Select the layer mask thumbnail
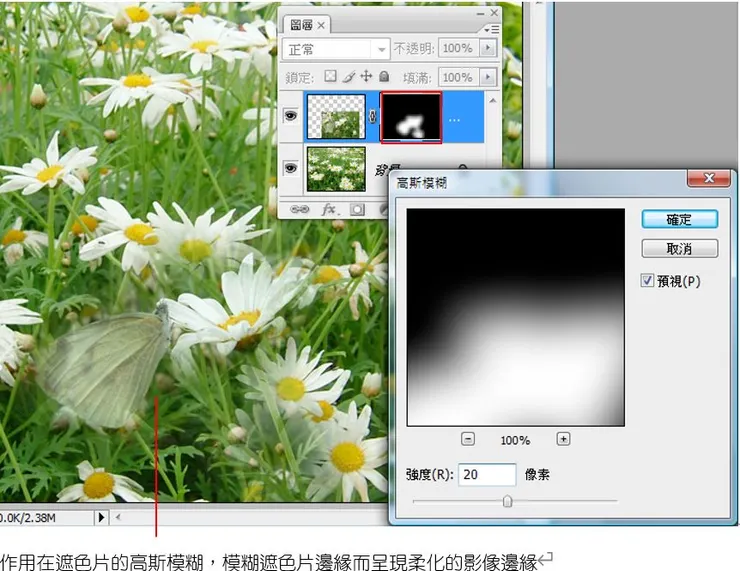This screenshot has height=571, width=740. coord(411,118)
